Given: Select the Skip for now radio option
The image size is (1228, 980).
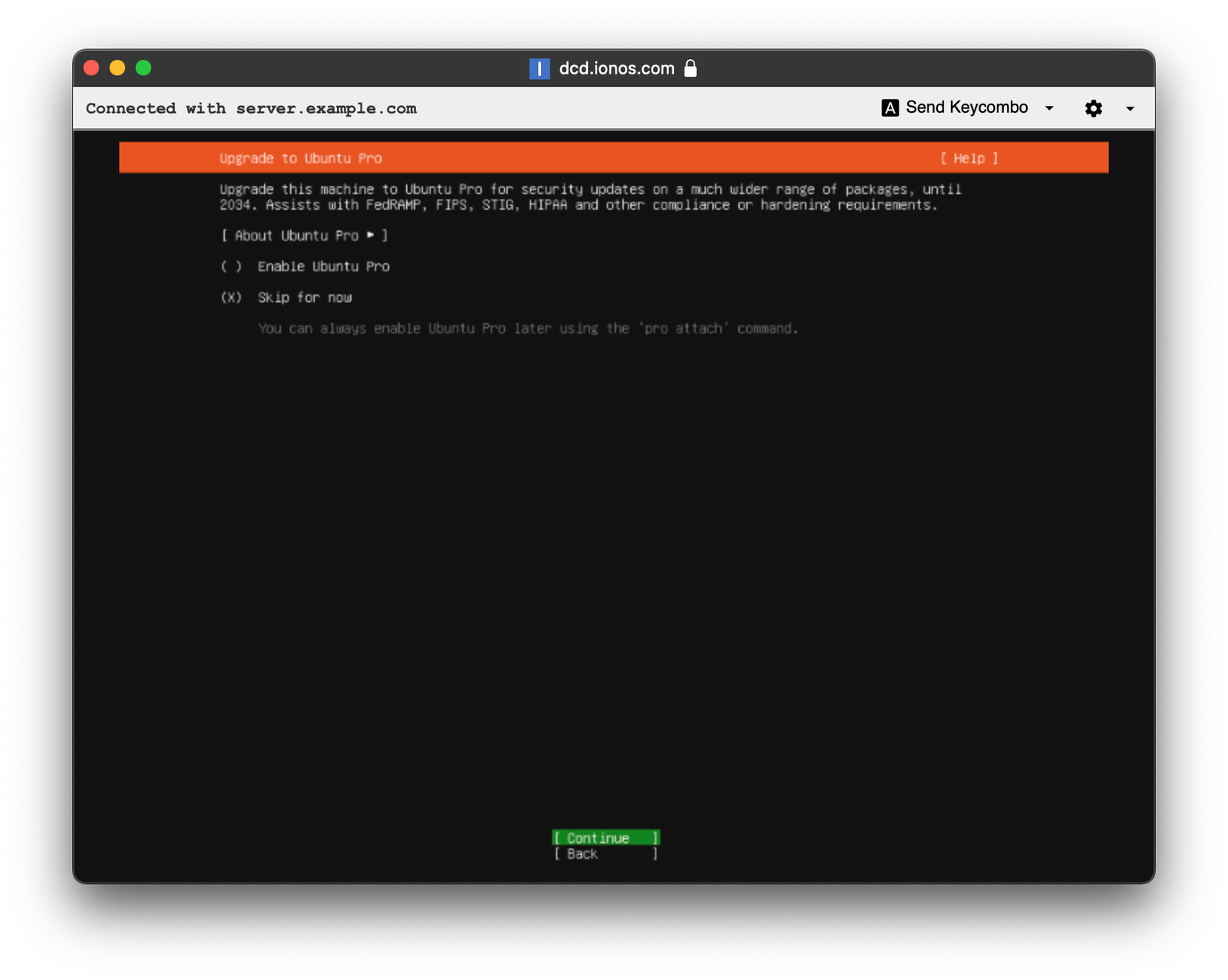Looking at the screenshot, I should tap(286, 298).
